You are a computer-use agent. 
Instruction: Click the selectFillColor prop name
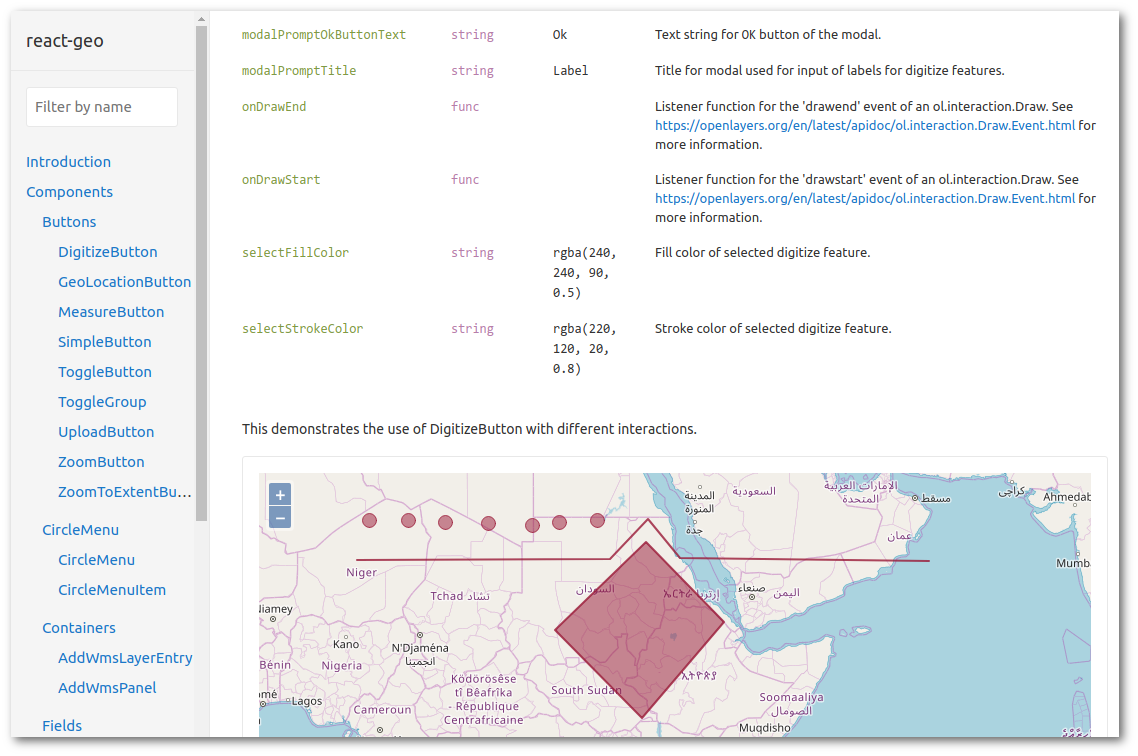[295, 252]
